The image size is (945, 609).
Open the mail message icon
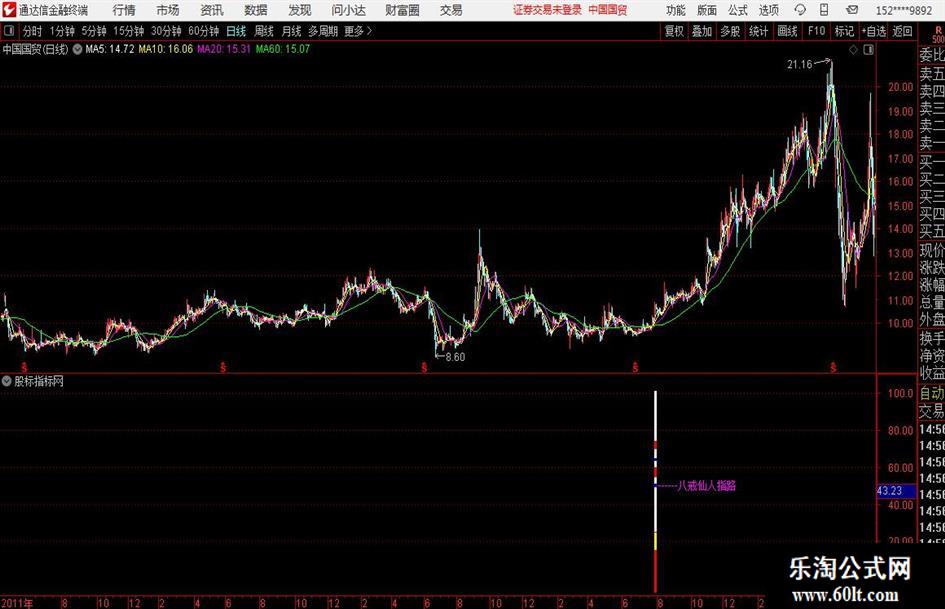point(852,10)
